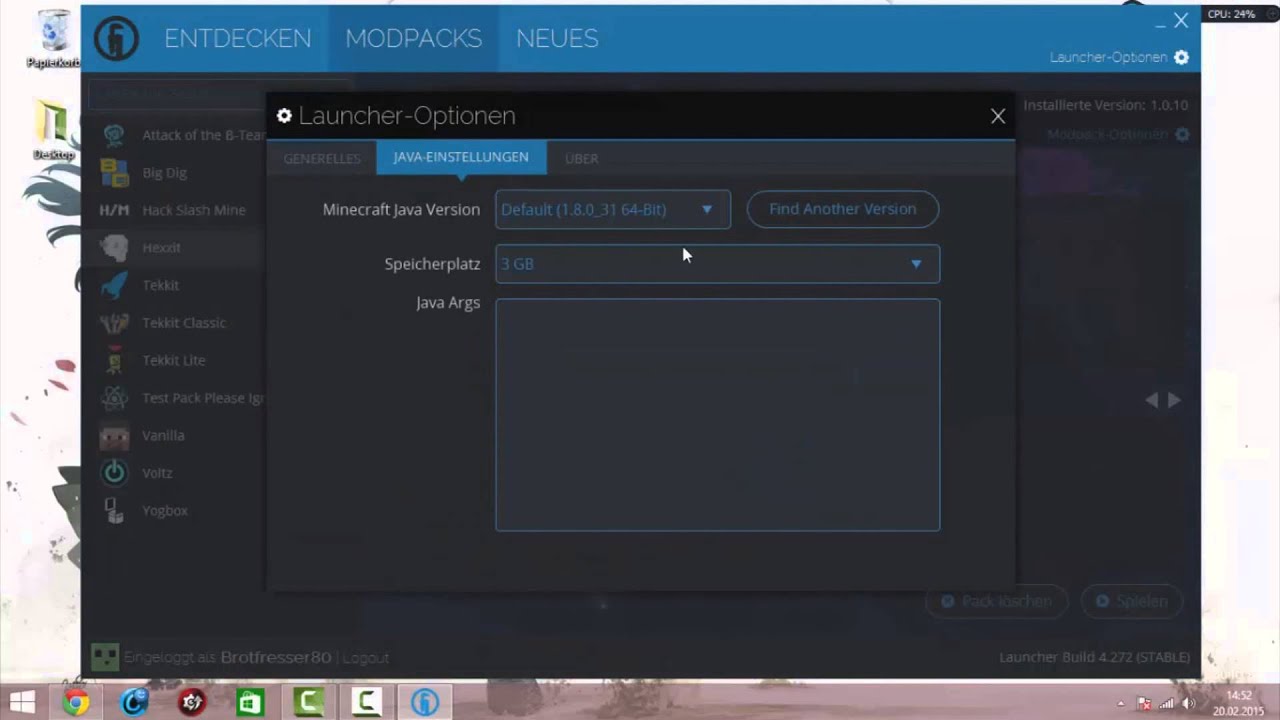Open the Minecraft Java Version dropdown
The width and height of the screenshot is (1280, 720).
(x=613, y=209)
